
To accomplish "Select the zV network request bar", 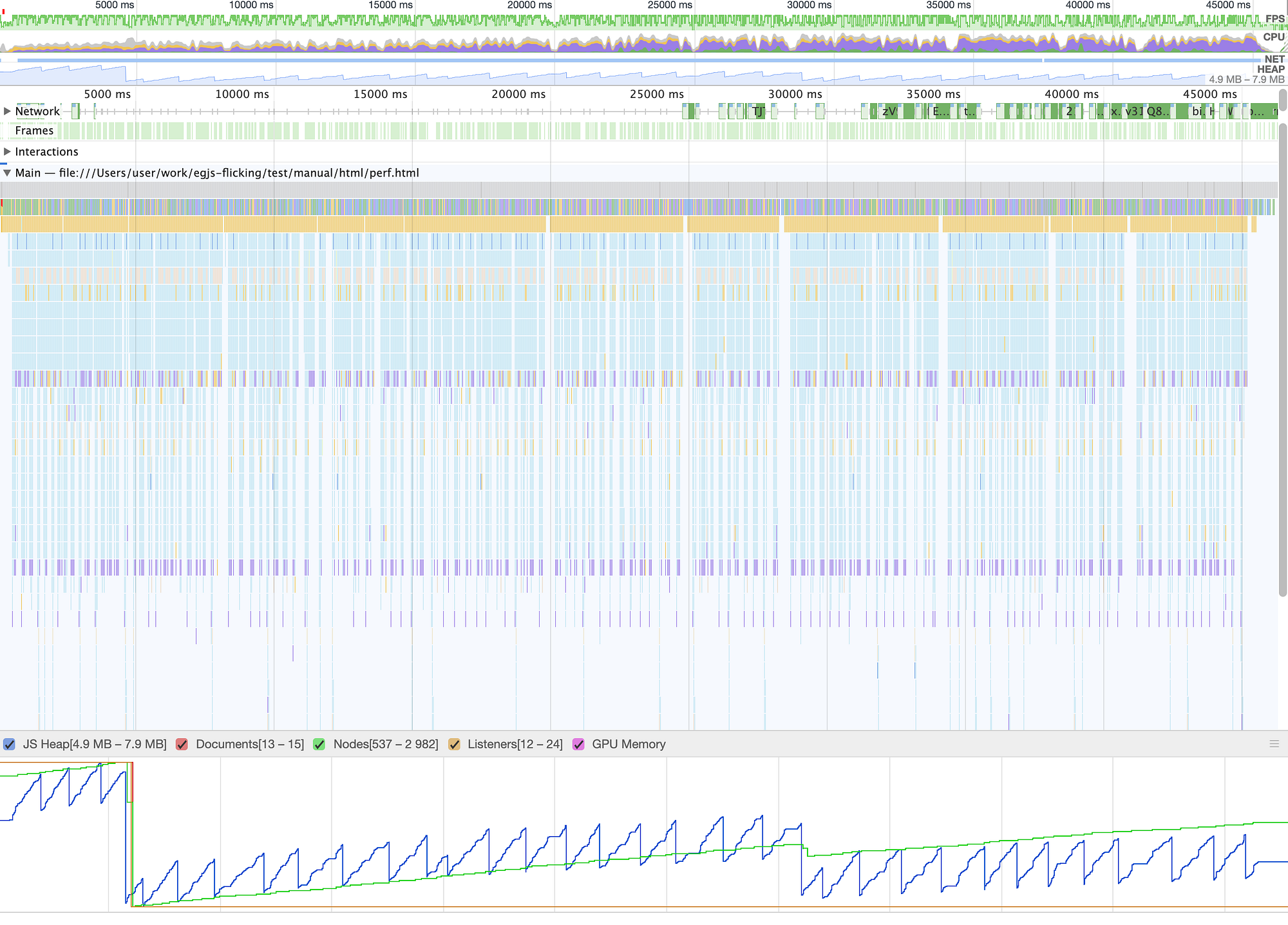I will [x=889, y=111].
